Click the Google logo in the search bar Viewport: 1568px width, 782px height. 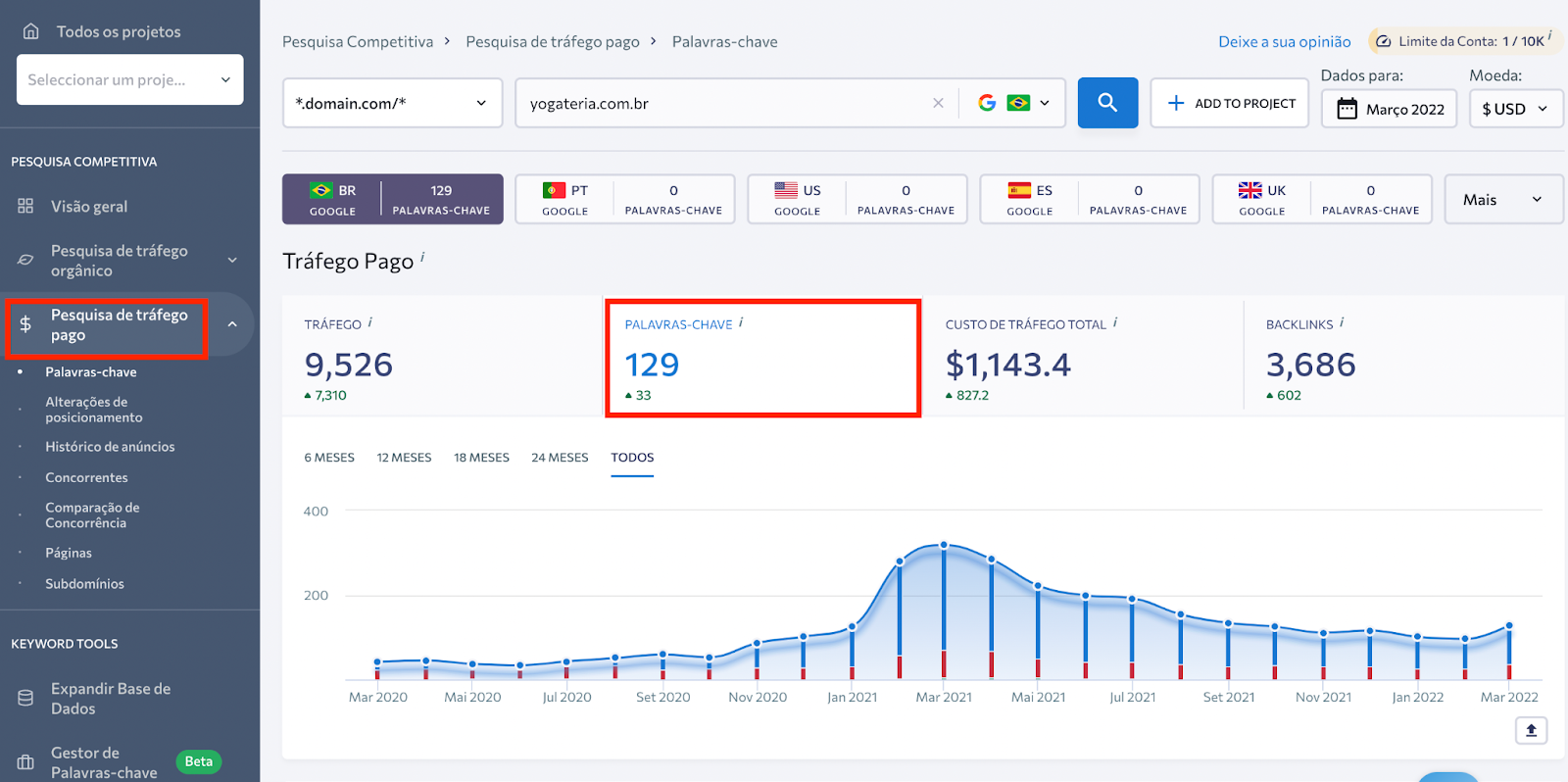pos(987,103)
